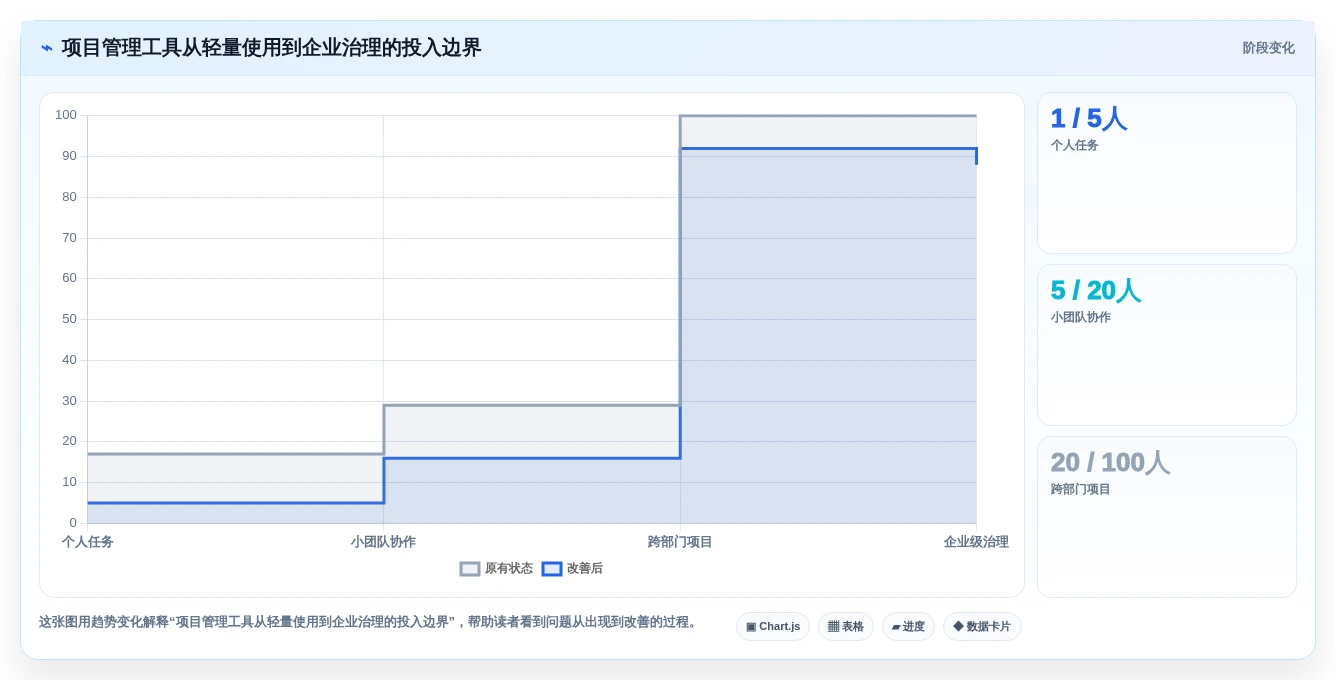
Task: Open the 1 / 5人 个人任务 card
Action: pos(1167,173)
